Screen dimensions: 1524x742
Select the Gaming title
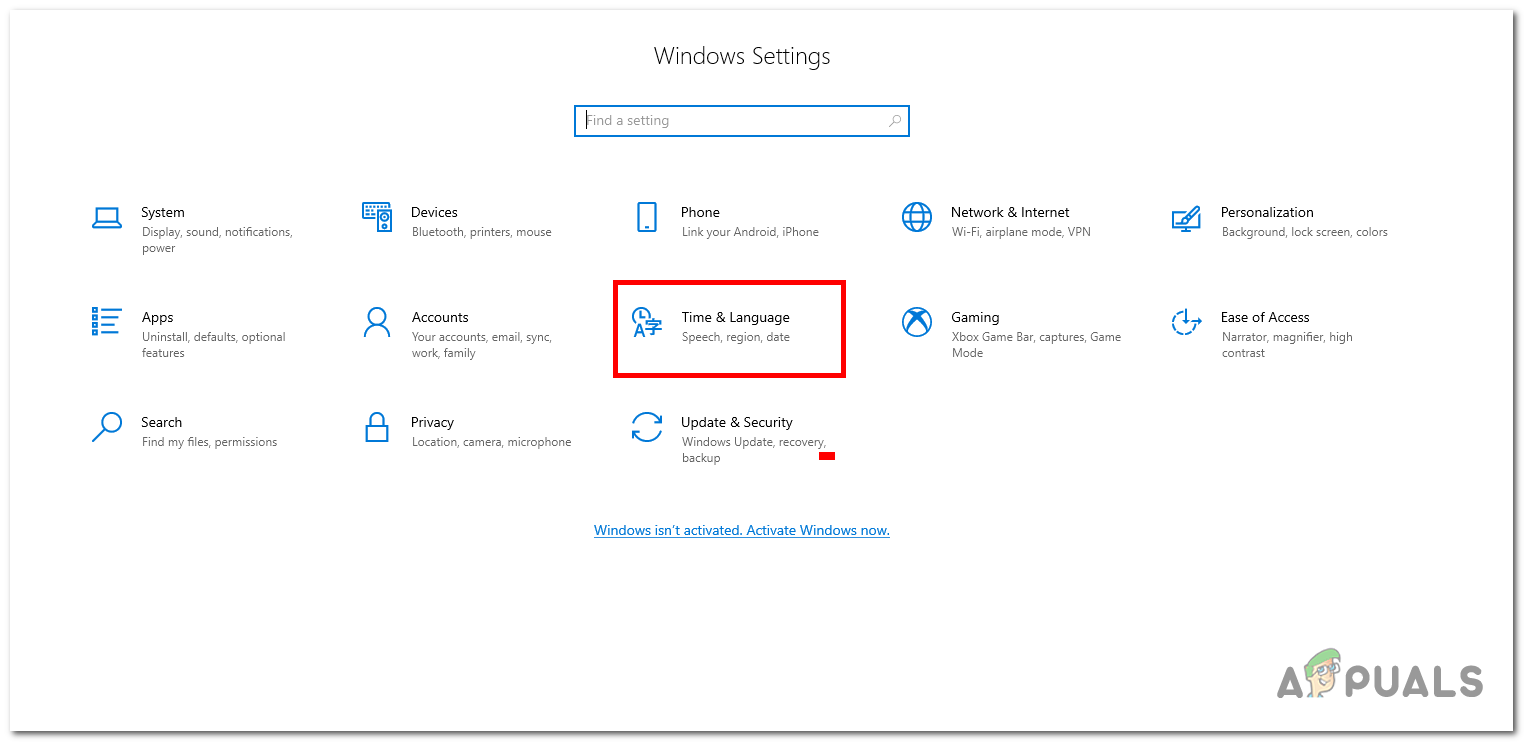click(975, 317)
